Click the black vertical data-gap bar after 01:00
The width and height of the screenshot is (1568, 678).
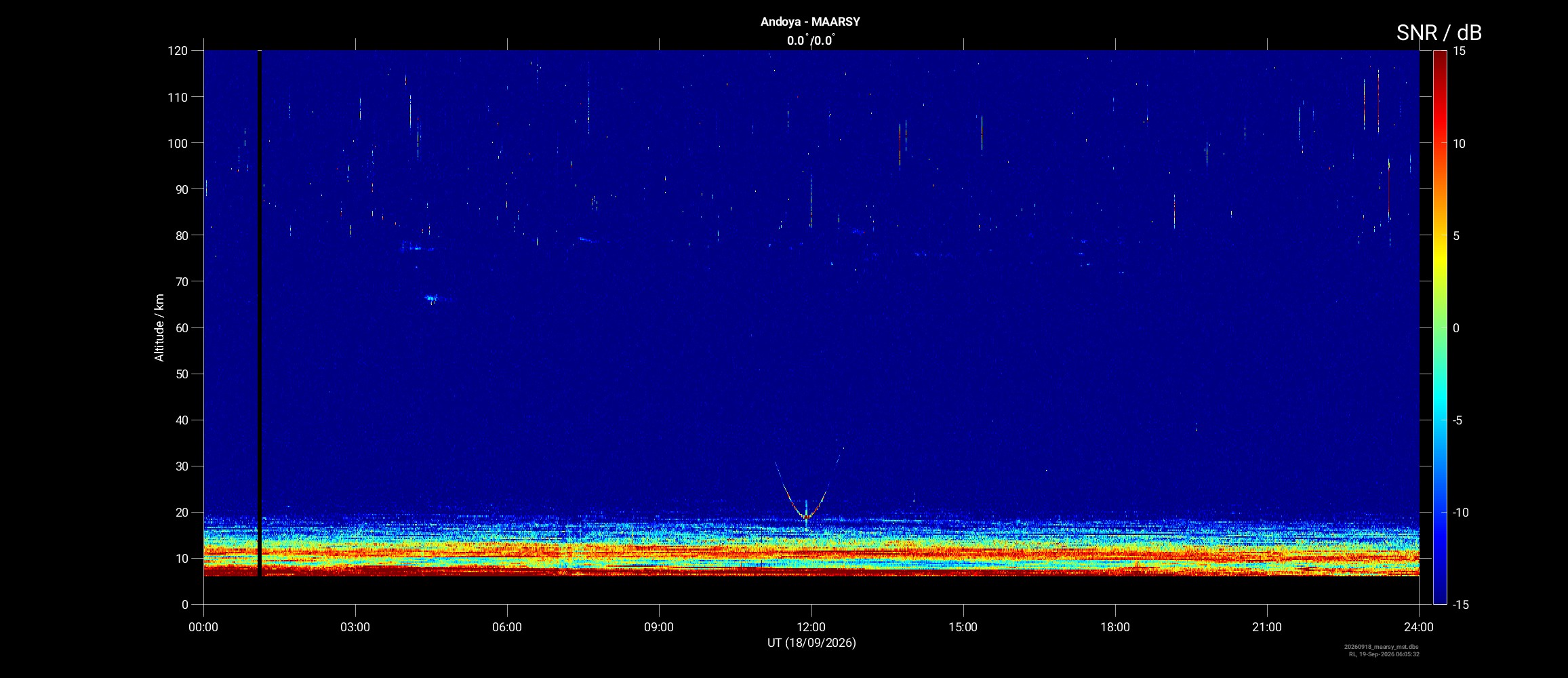point(259,313)
